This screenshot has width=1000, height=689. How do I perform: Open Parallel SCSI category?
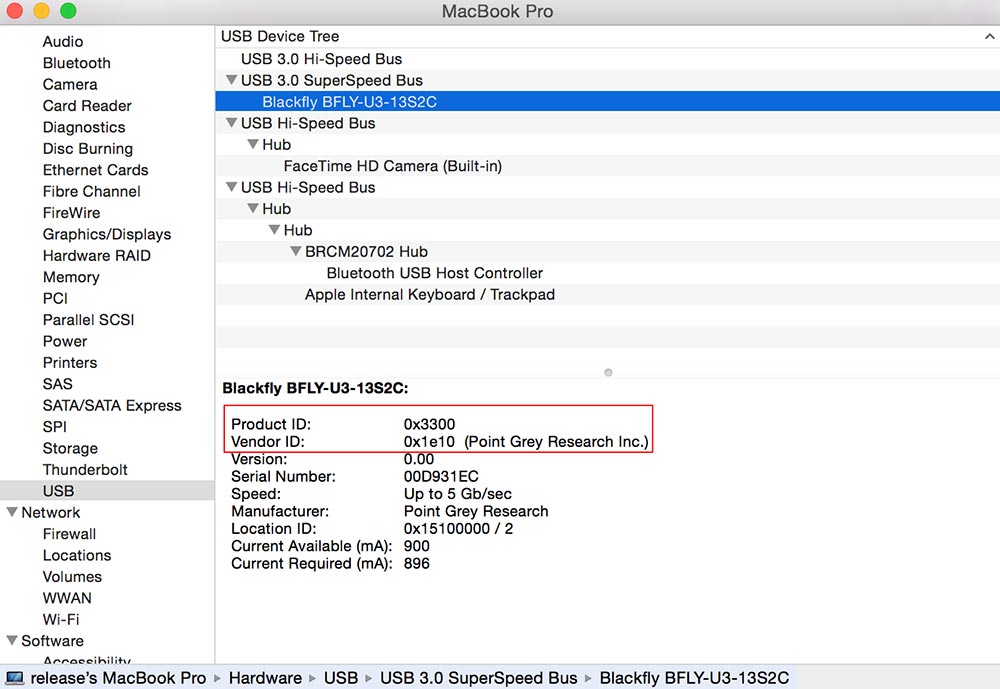pyautogui.click(x=88, y=320)
